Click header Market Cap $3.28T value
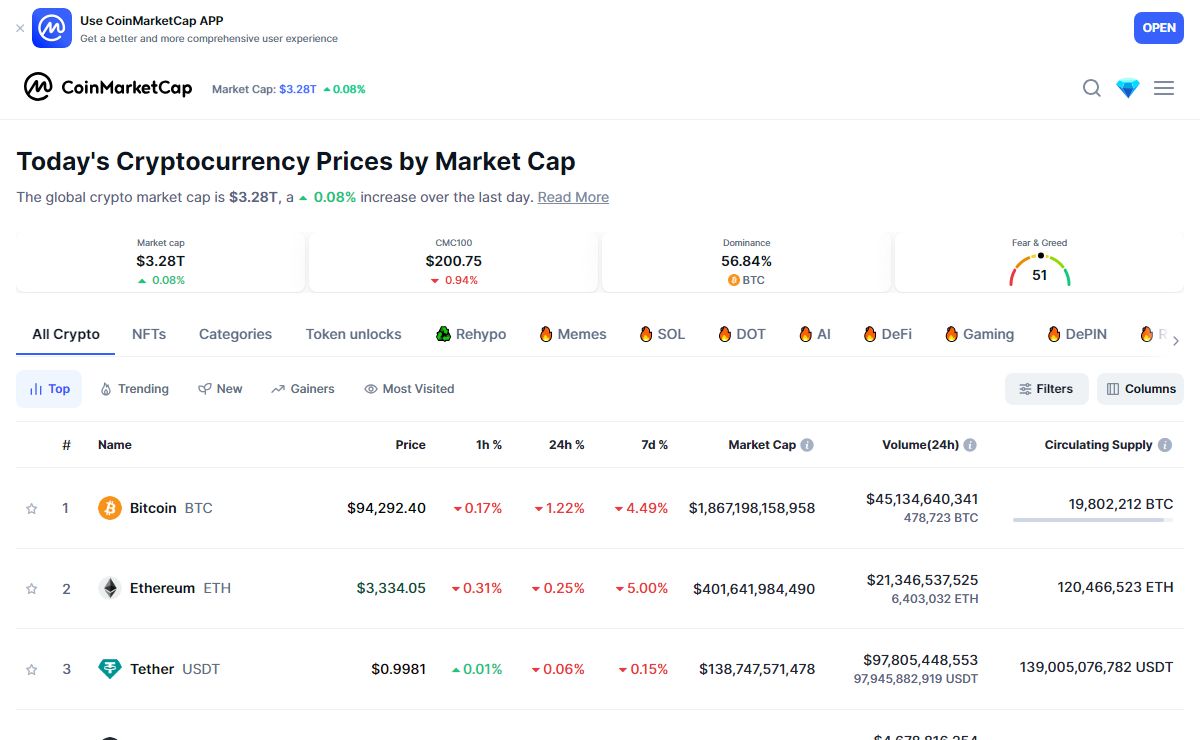The width and height of the screenshot is (1200, 740). click(x=298, y=89)
